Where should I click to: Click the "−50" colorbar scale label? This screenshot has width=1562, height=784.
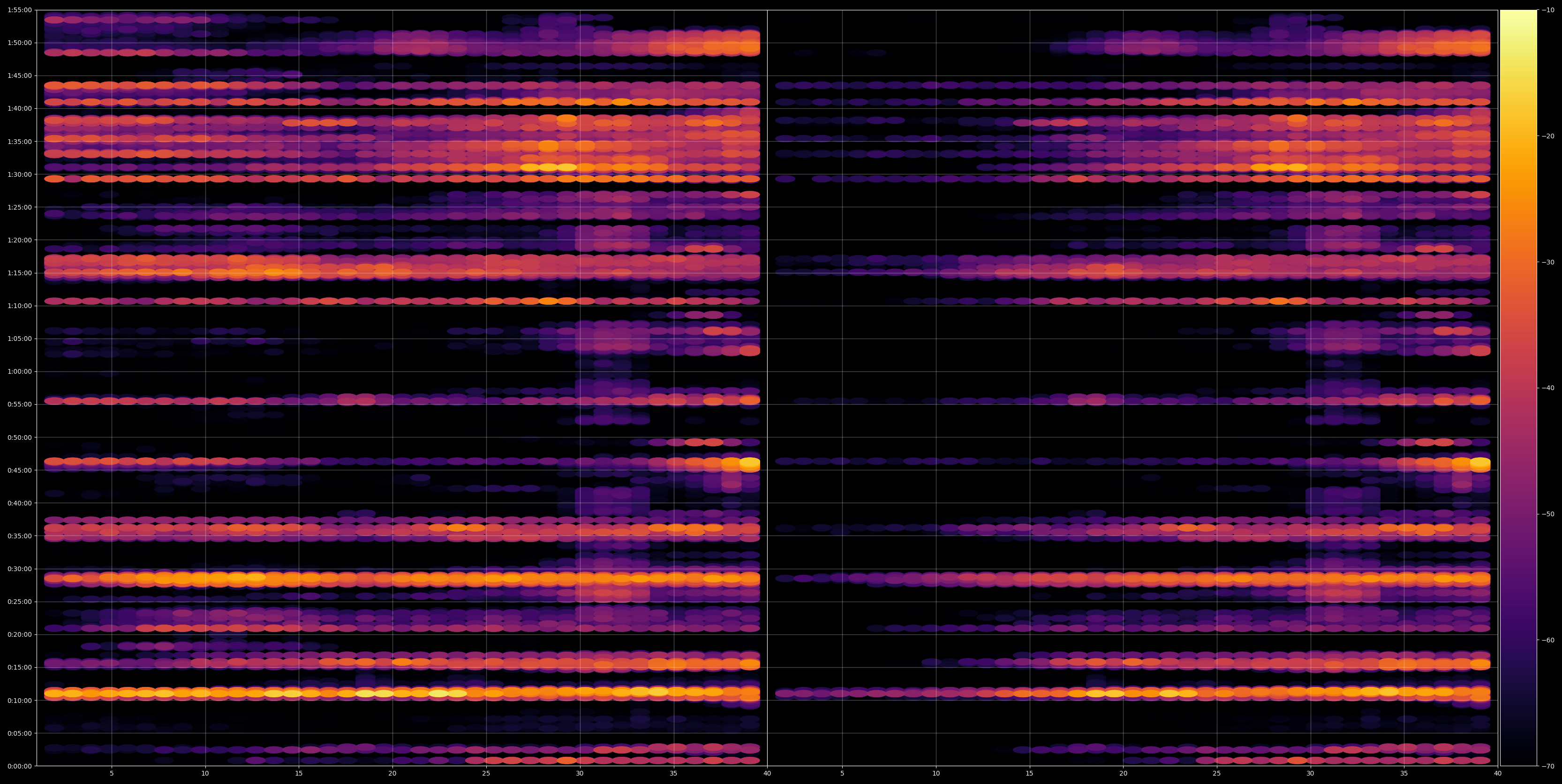click(1547, 514)
